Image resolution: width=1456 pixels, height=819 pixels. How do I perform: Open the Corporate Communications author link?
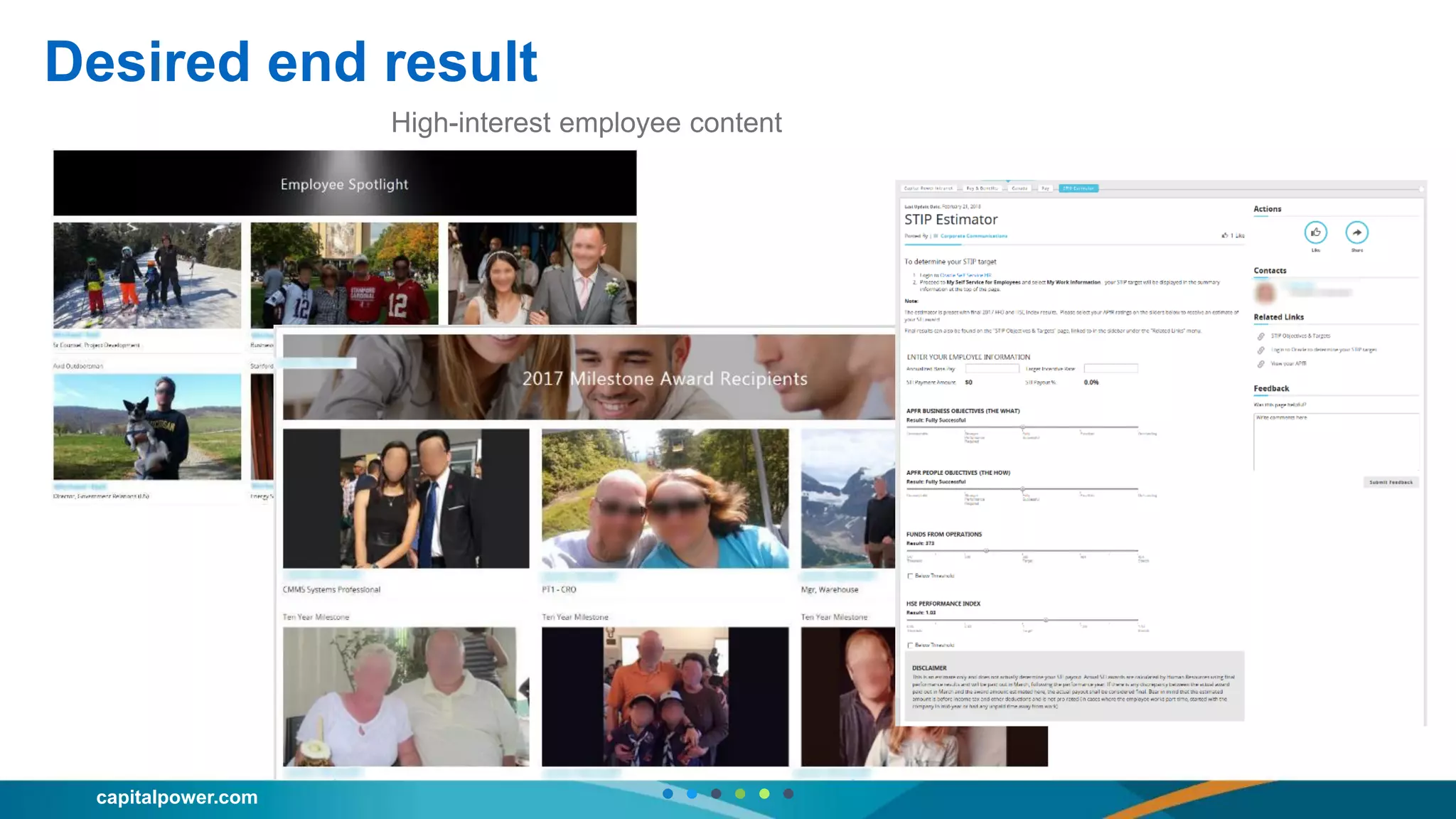(973, 236)
